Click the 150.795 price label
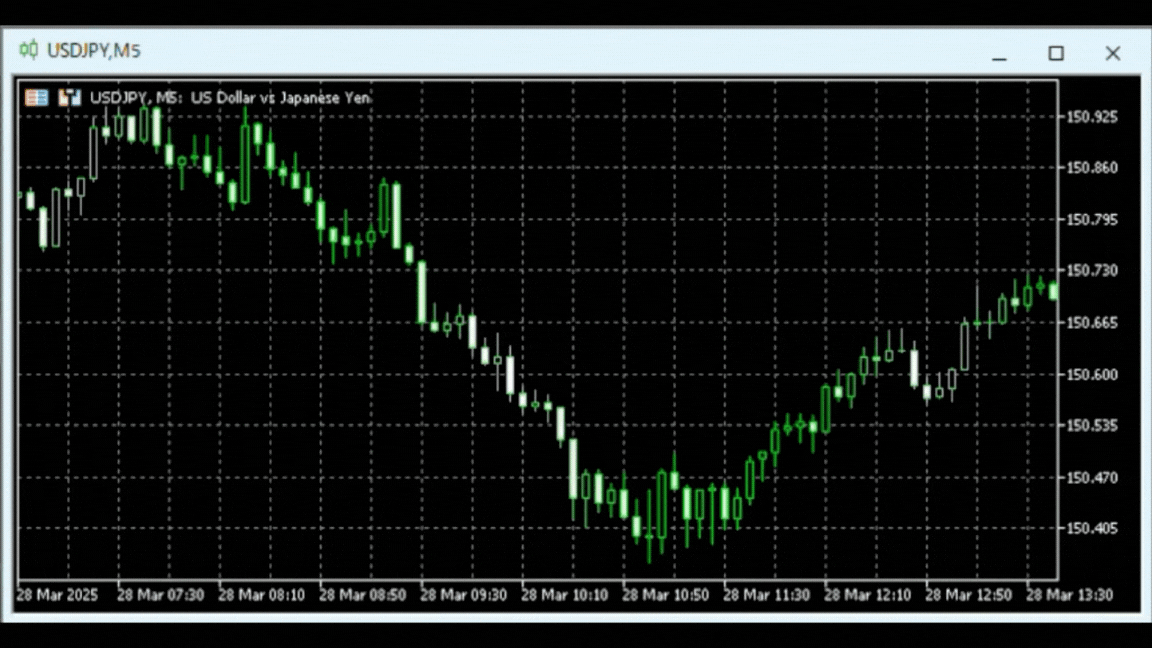1152x648 pixels. 1092,220
